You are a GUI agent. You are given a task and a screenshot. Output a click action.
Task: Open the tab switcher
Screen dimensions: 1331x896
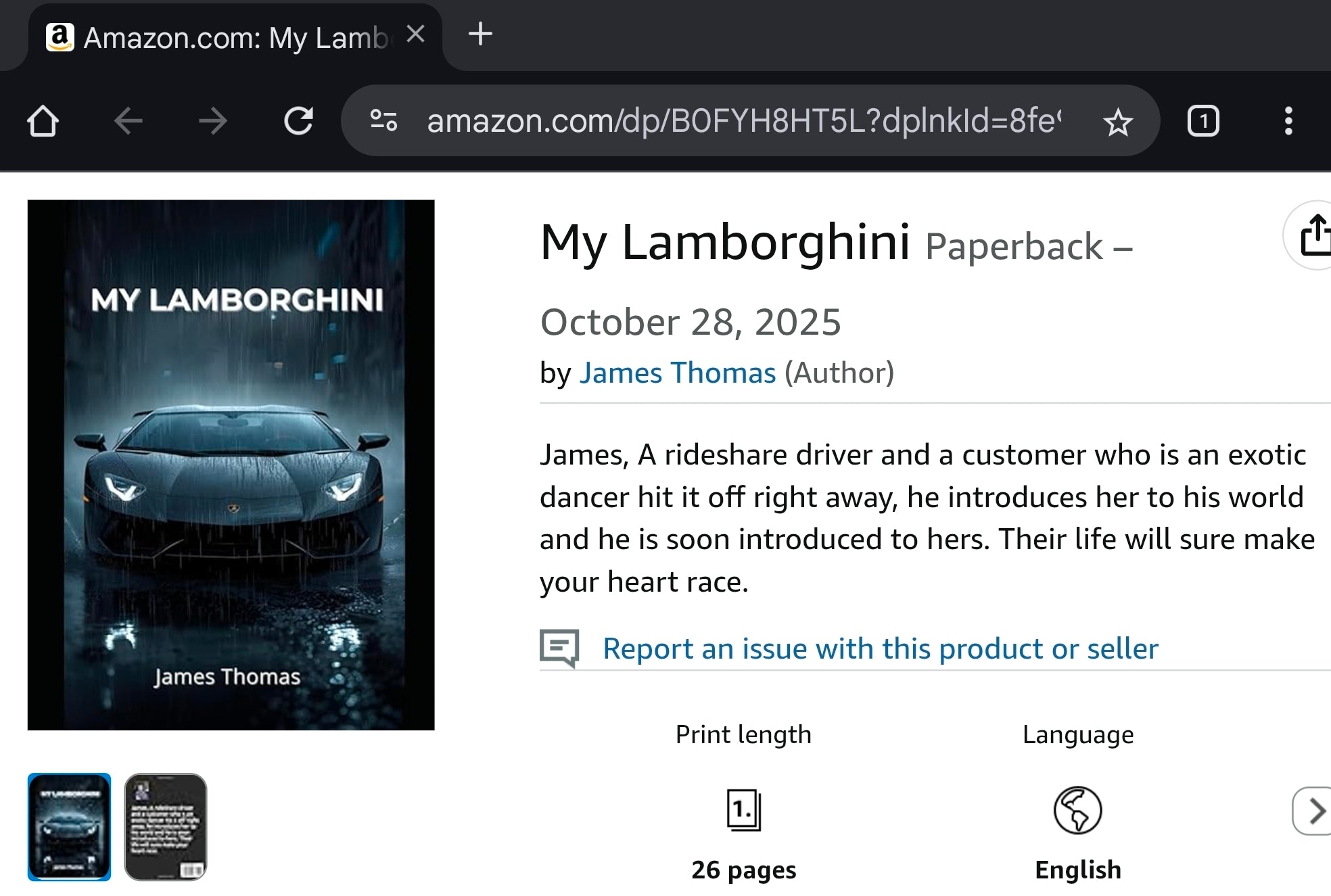pyautogui.click(x=1203, y=121)
